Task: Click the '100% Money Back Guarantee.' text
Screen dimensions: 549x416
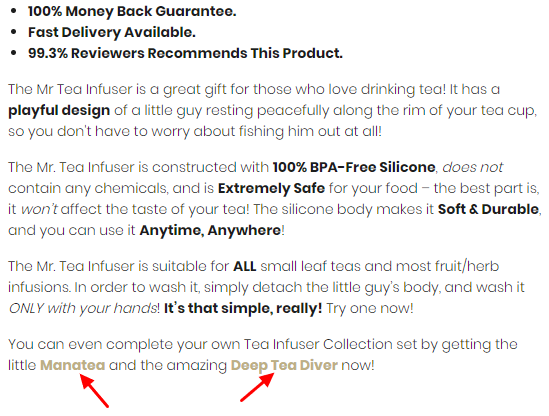Action: pyautogui.click(x=132, y=12)
